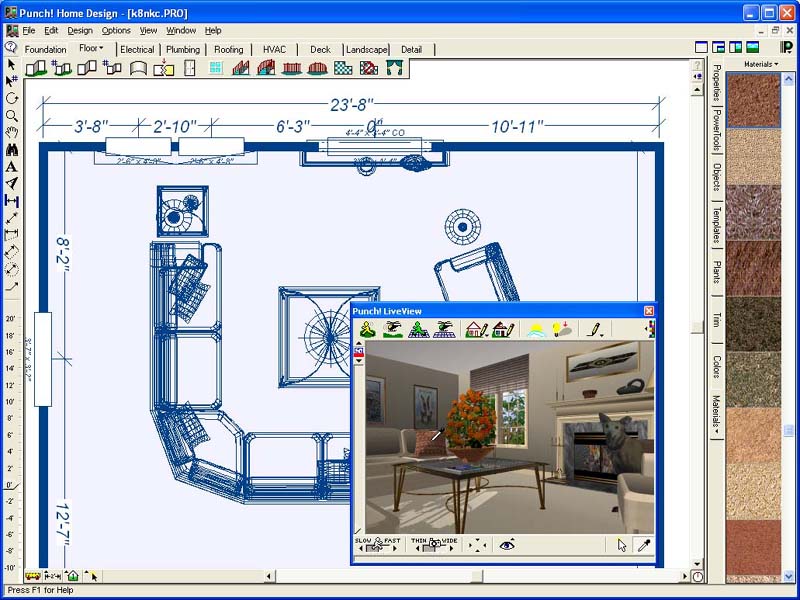800x600 pixels.
Task: Click the help question bubble icon
Action: click(11, 48)
